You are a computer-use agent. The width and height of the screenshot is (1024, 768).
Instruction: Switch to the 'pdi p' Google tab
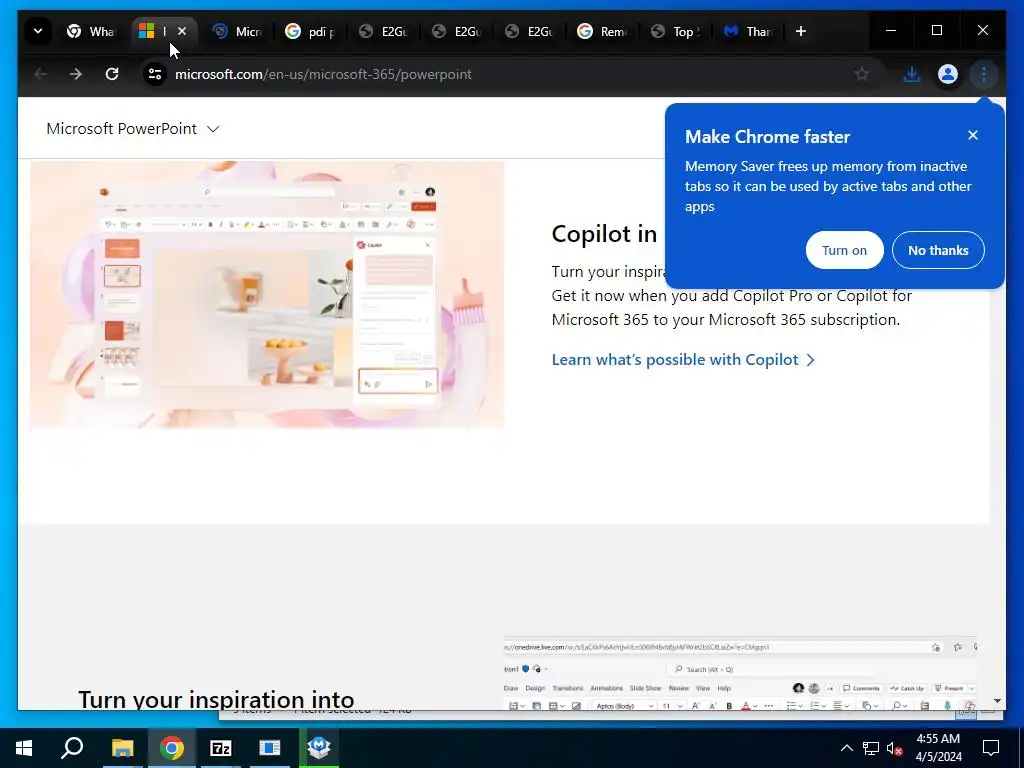[311, 31]
